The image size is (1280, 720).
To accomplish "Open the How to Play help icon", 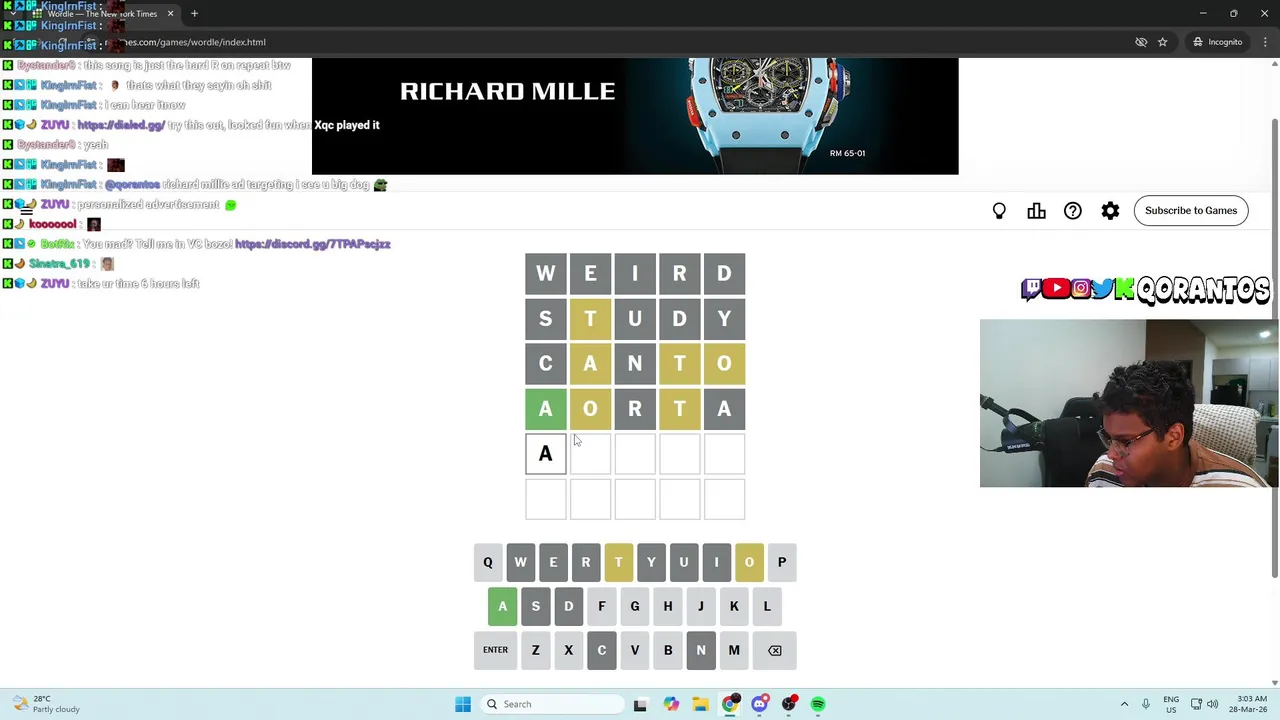I will [x=1073, y=211].
